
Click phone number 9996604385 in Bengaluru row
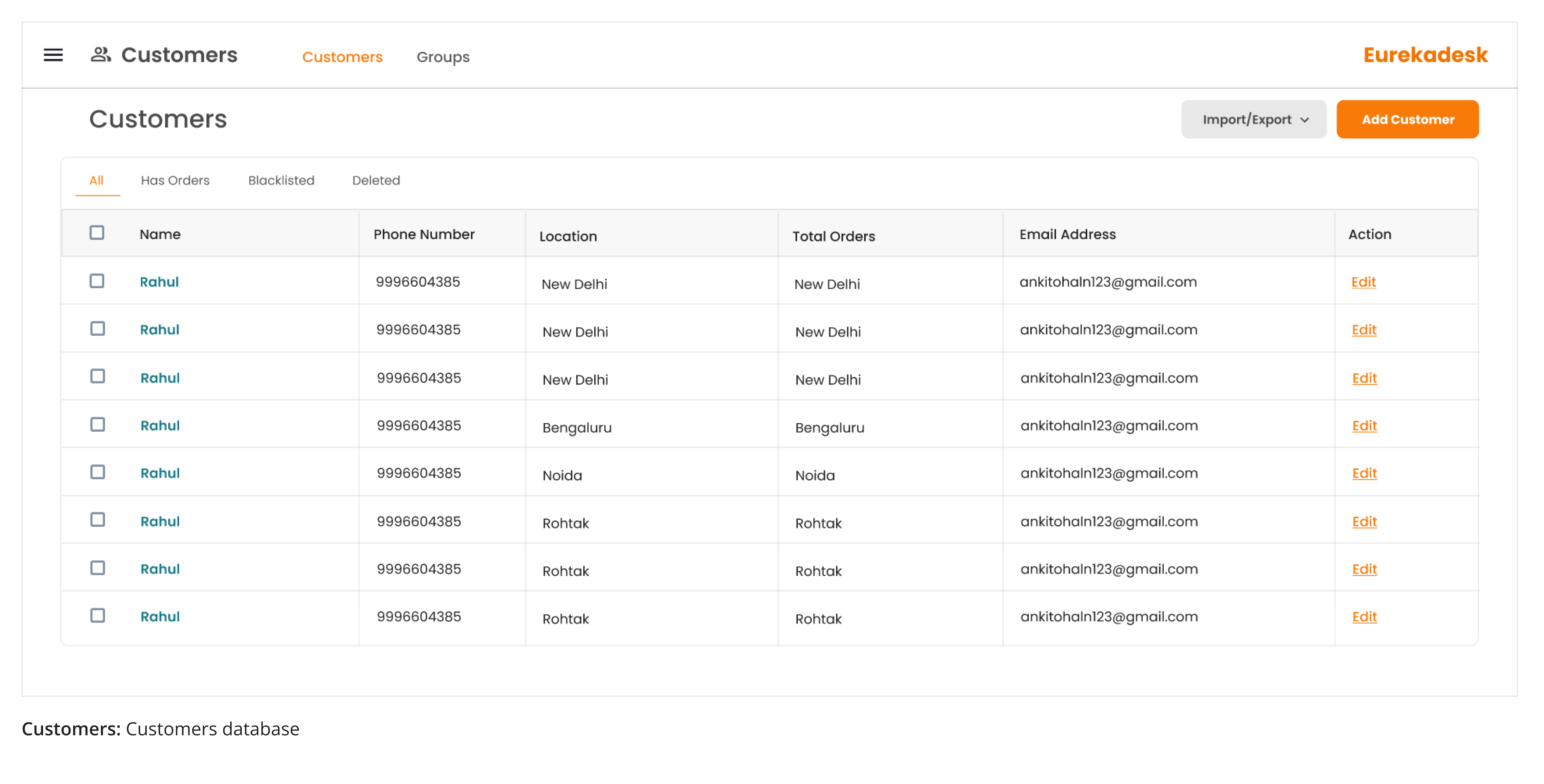[418, 426]
